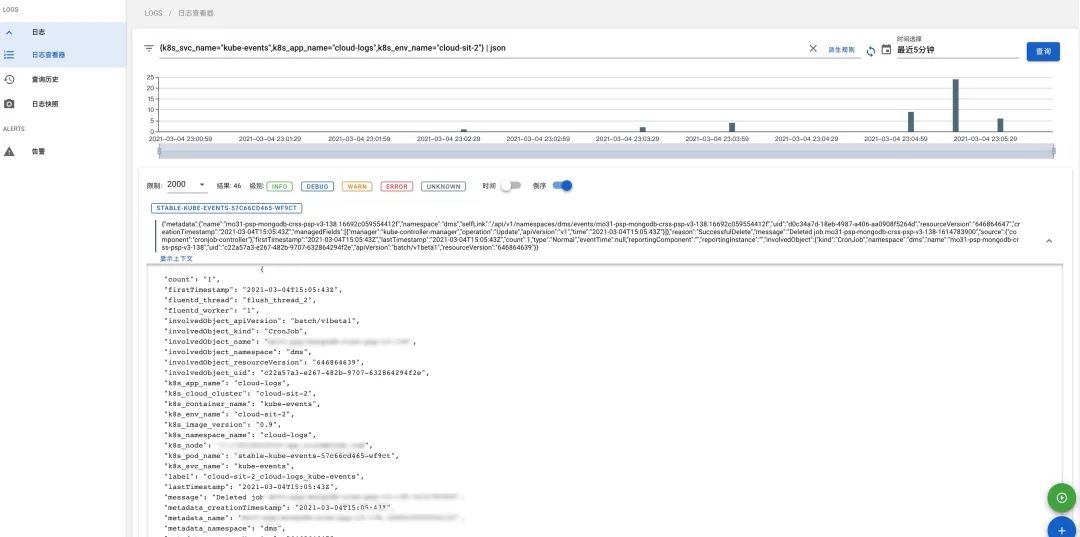Toggle the INFO level filter

click(279, 187)
